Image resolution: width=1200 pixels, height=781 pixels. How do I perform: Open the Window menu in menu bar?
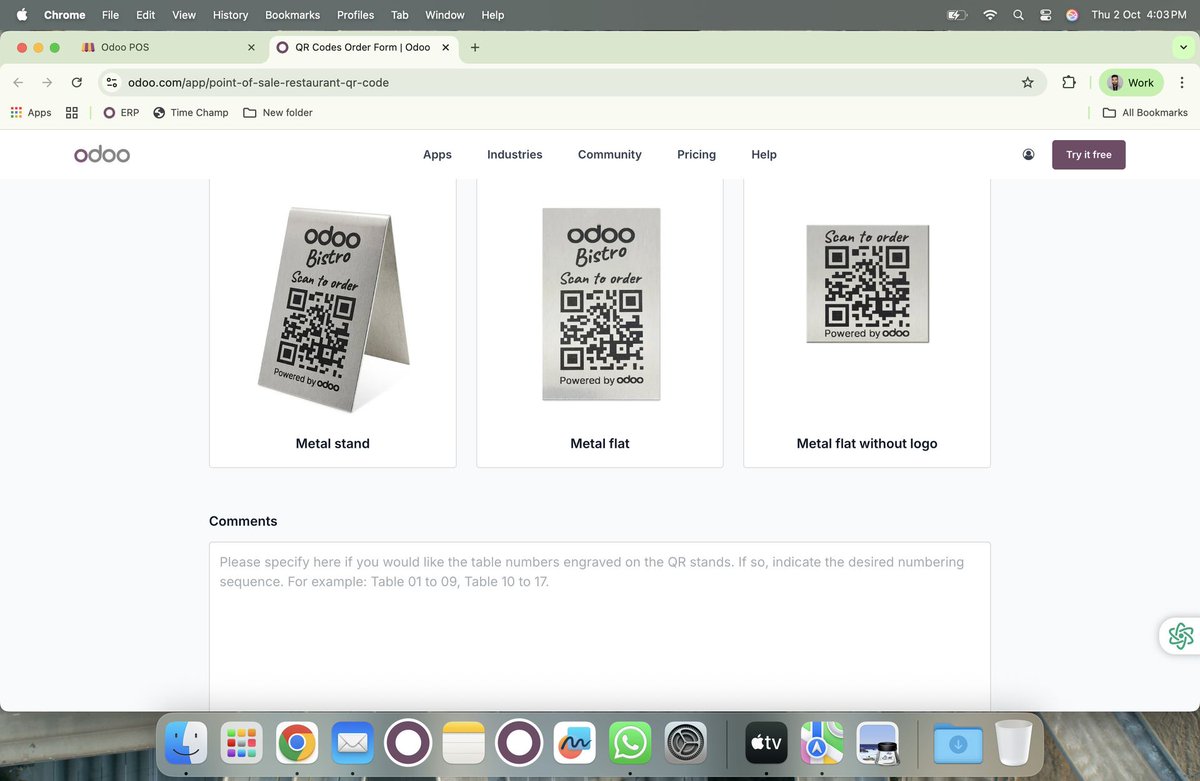445,15
